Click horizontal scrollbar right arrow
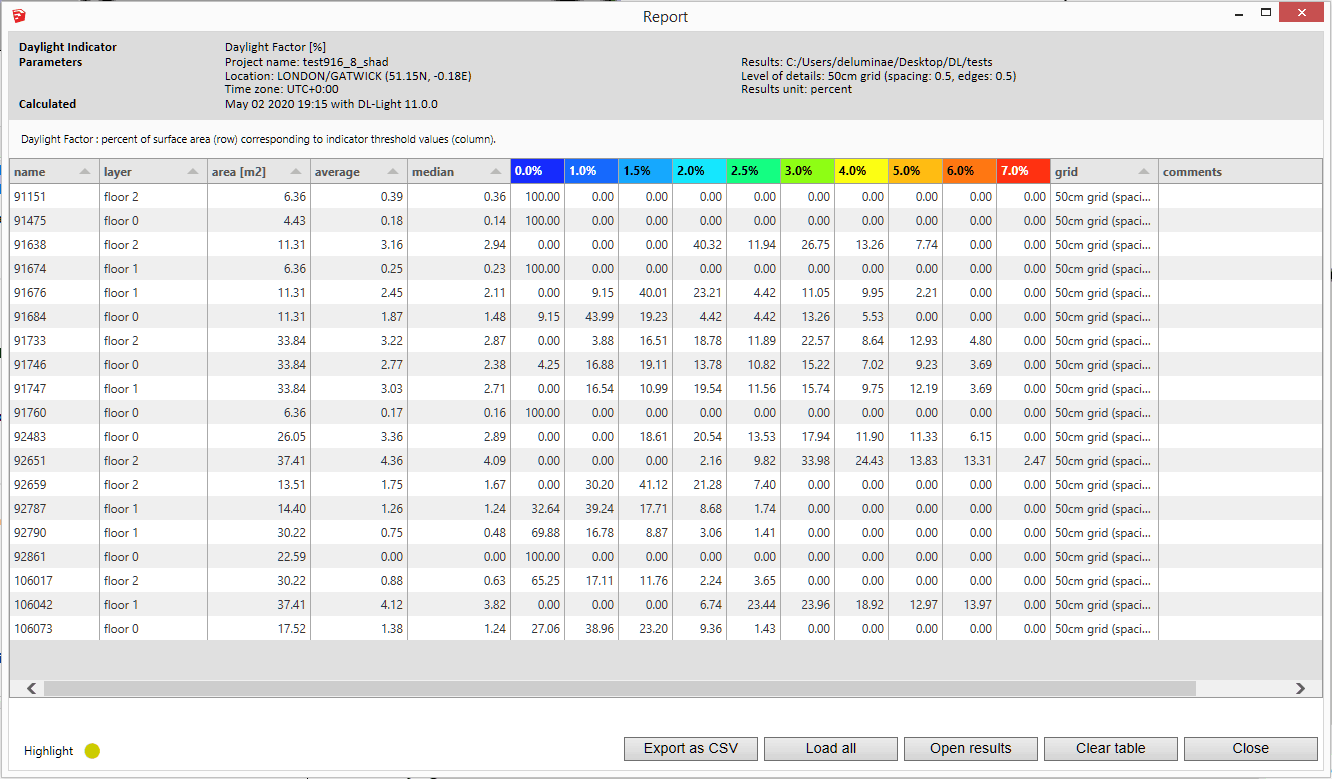The width and height of the screenshot is (1332, 779). (1301, 688)
